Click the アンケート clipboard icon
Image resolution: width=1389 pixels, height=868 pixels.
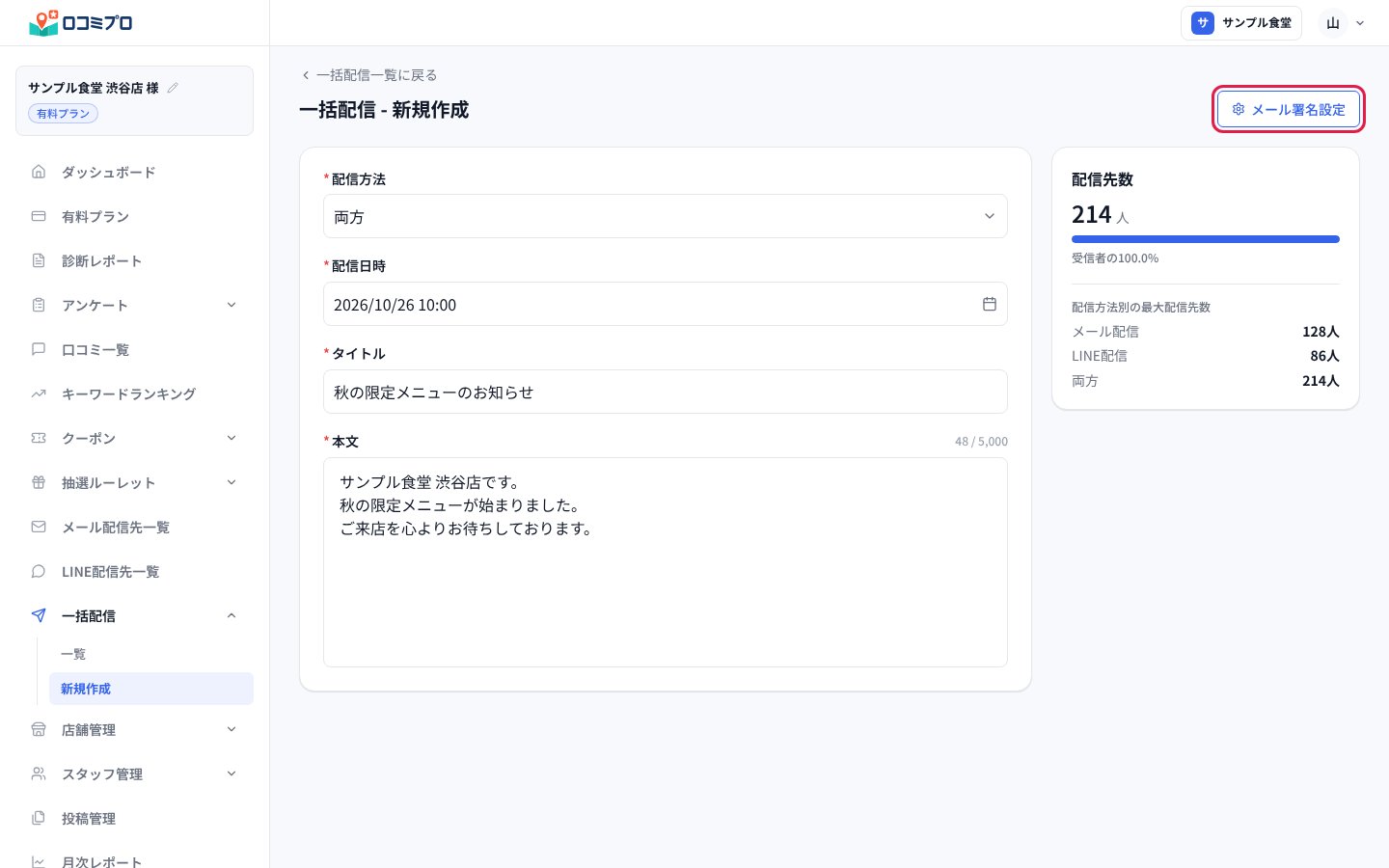coord(39,305)
